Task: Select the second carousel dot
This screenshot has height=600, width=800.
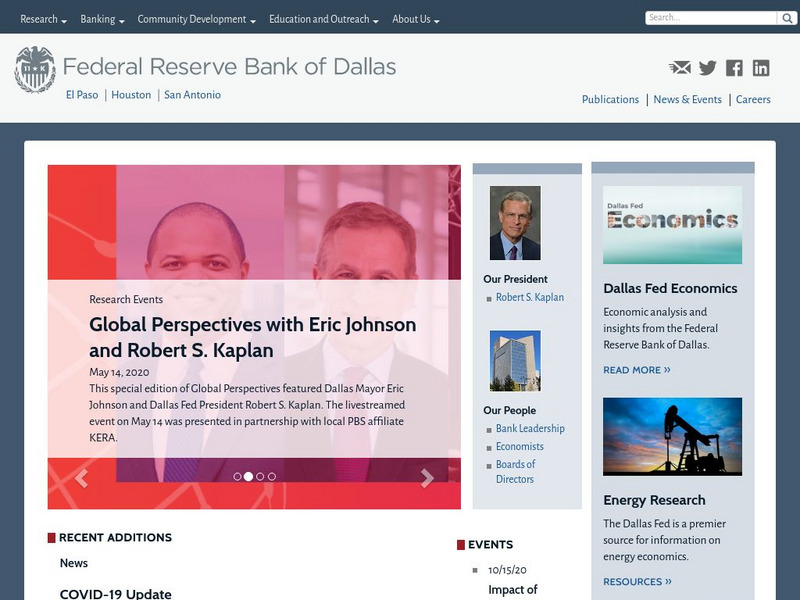Action: click(248, 477)
